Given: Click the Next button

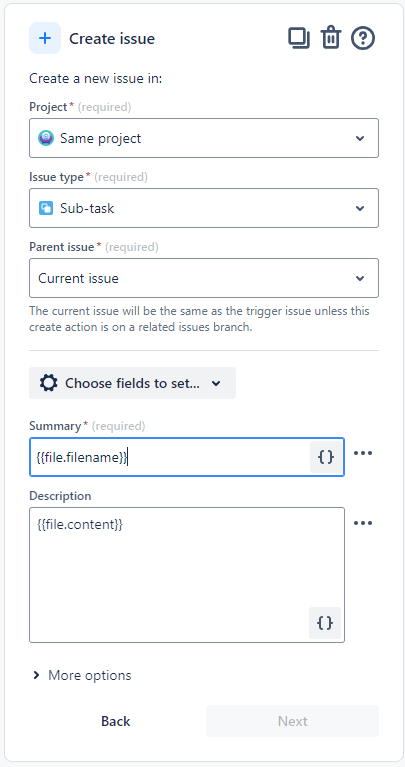Looking at the screenshot, I should (x=292, y=721).
